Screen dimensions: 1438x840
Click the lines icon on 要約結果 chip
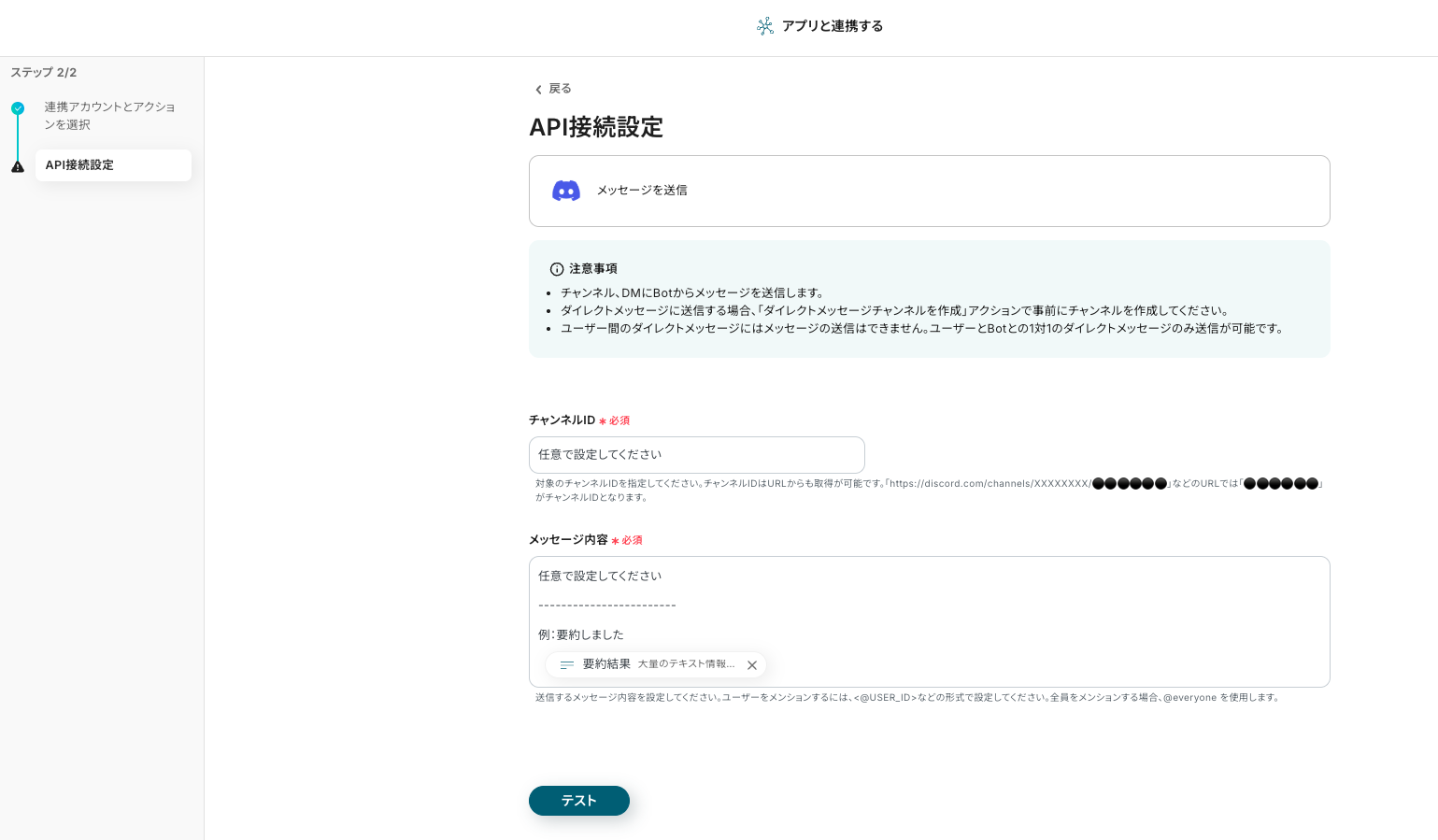(567, 665)
